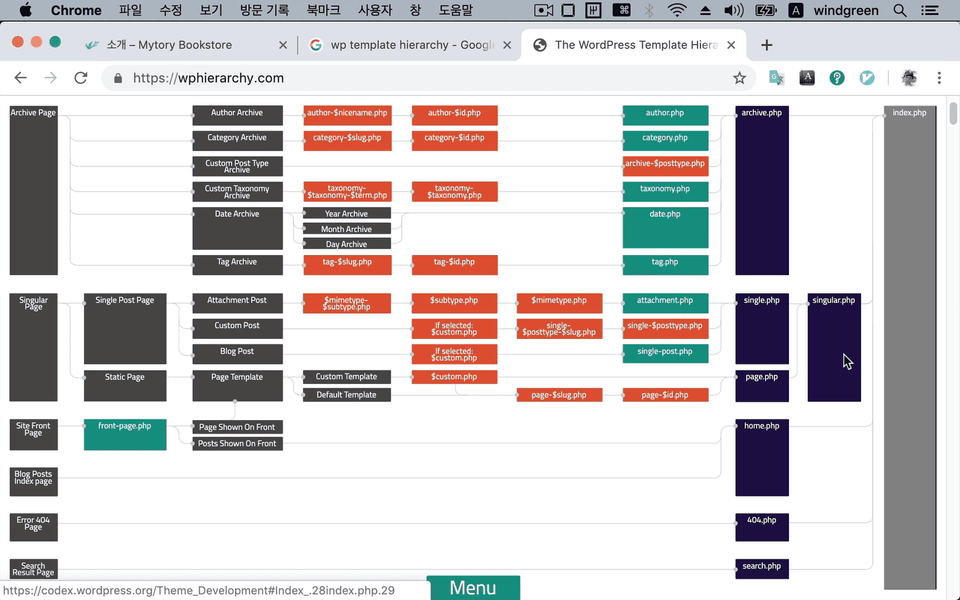Click the Custom Taxonomy Archive box
Image resolution: width=960 pixels, height=600 pixels.
point(238,192)
